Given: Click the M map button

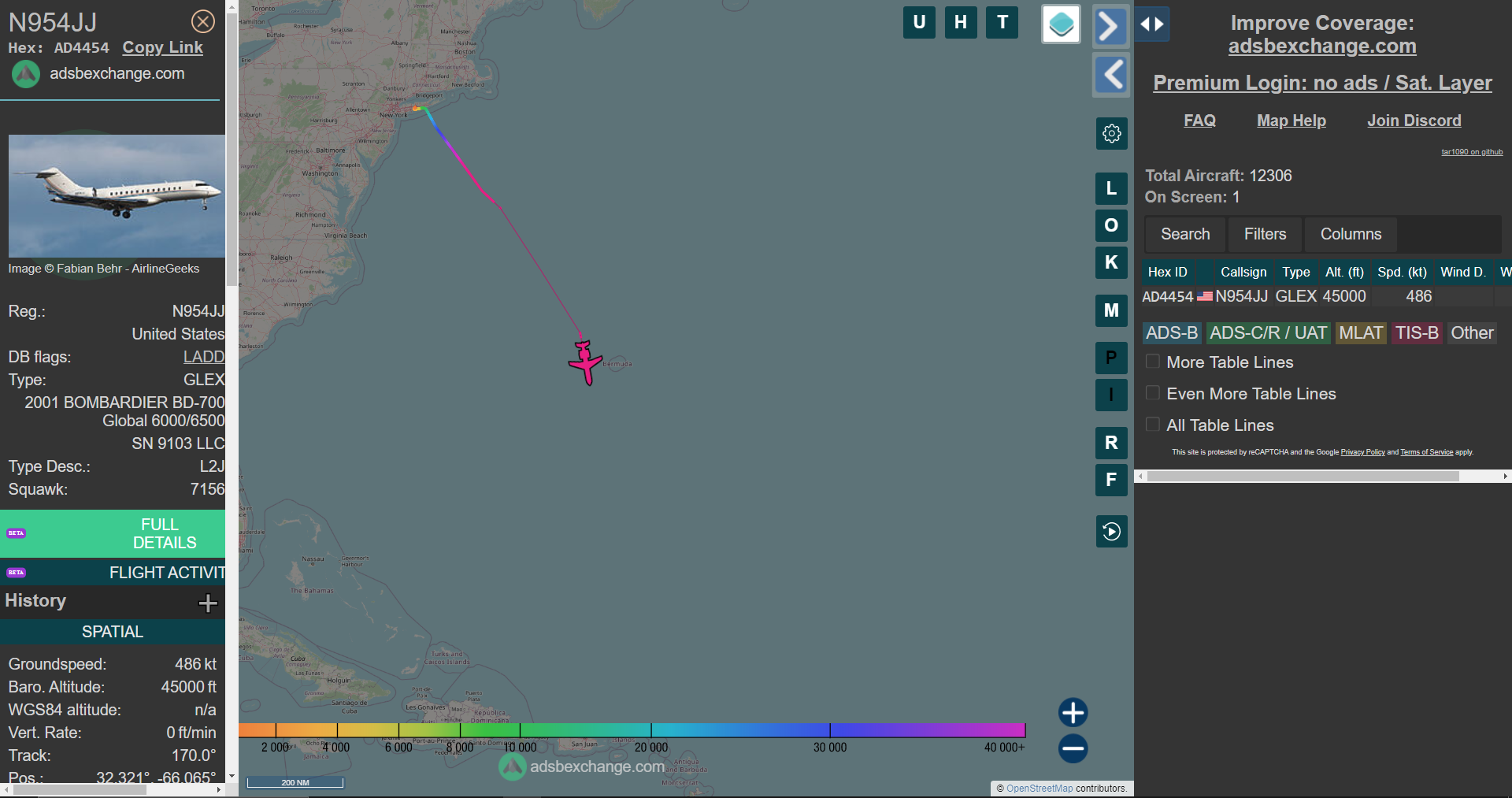Looking at the screenshot, I should 1111,310.
